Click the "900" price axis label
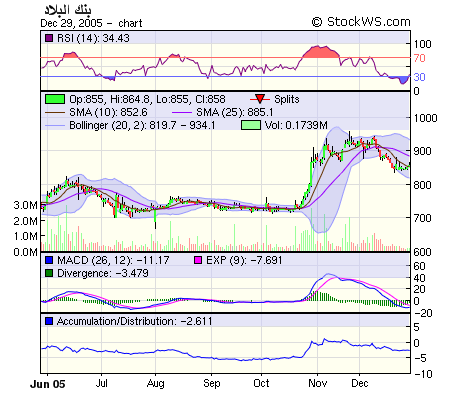Image resolution: width=450 pixels, height=409 pixels. pyautogui.click(x=422, y=151)
